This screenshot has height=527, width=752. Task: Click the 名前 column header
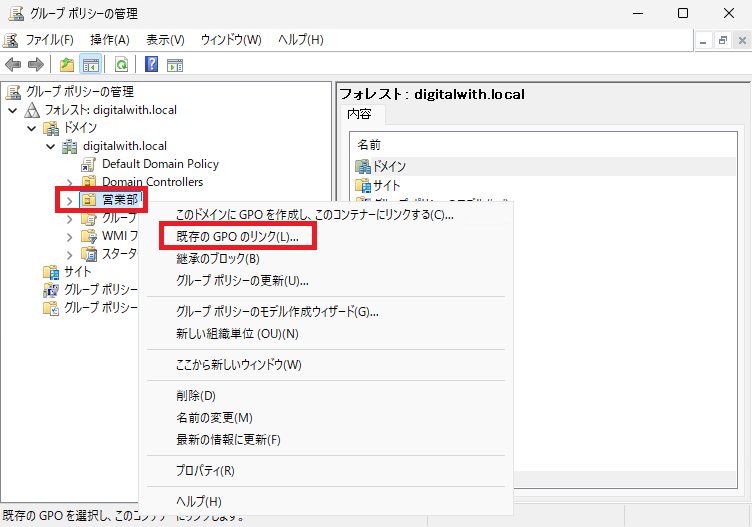(369, 145)
